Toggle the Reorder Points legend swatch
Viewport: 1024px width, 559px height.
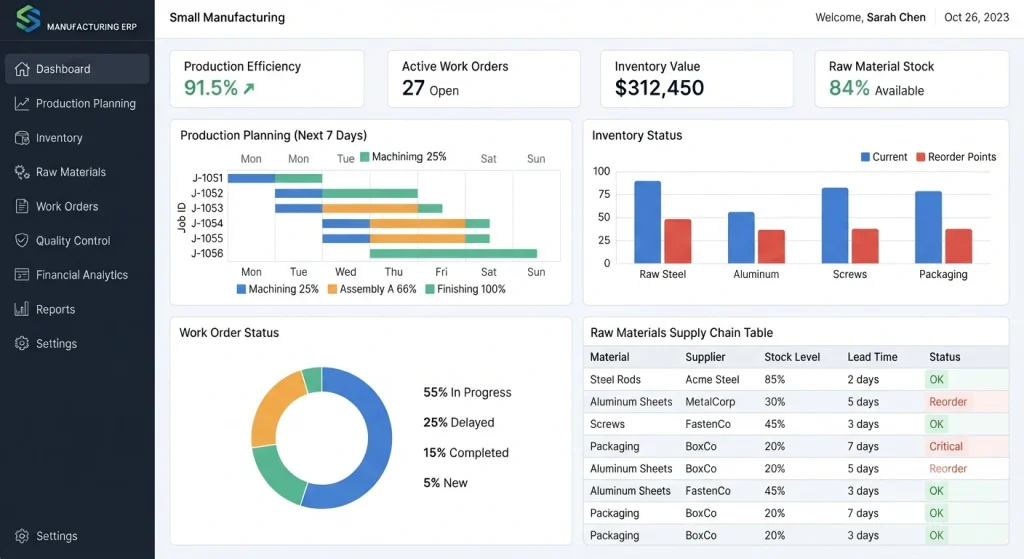point(921,157)
